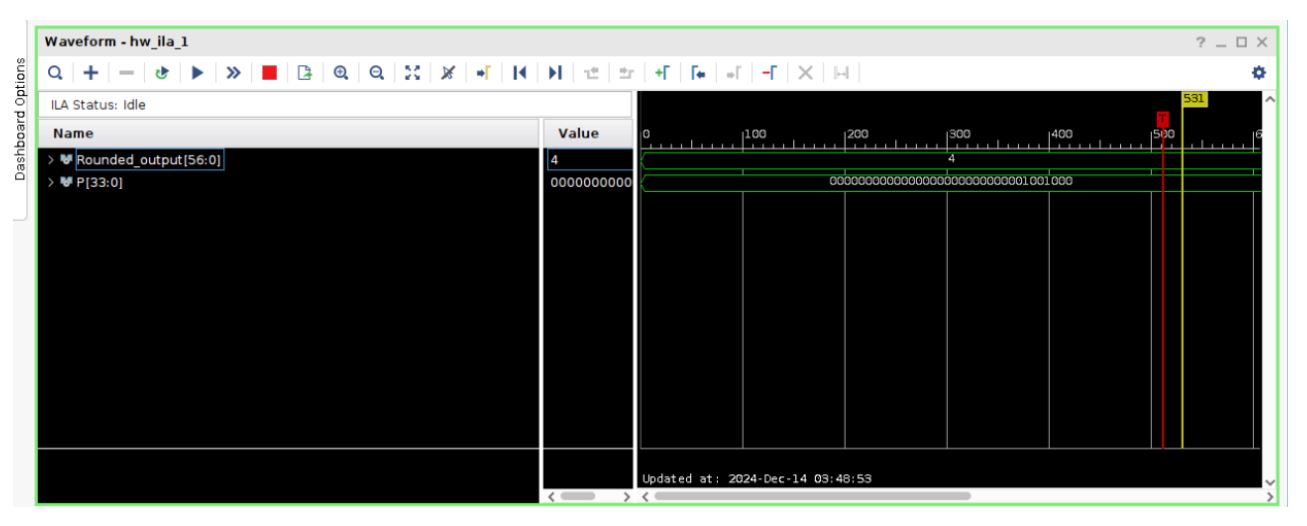The image size is (1307, 526).
Task: Expand the Rounded_output[56:0] signal bus
Action: click(x=50, y=160)
